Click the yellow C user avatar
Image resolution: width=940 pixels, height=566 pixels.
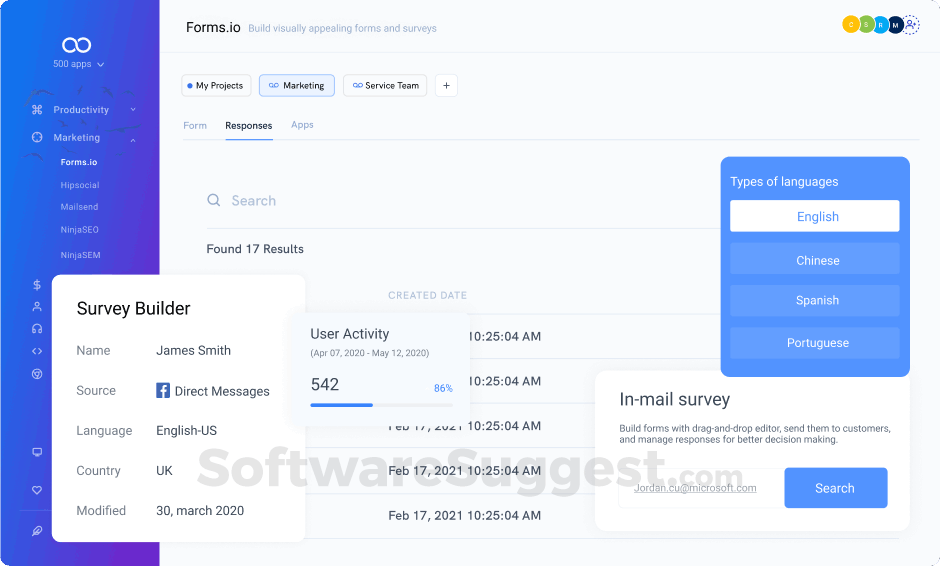click(x=851, y=25)
